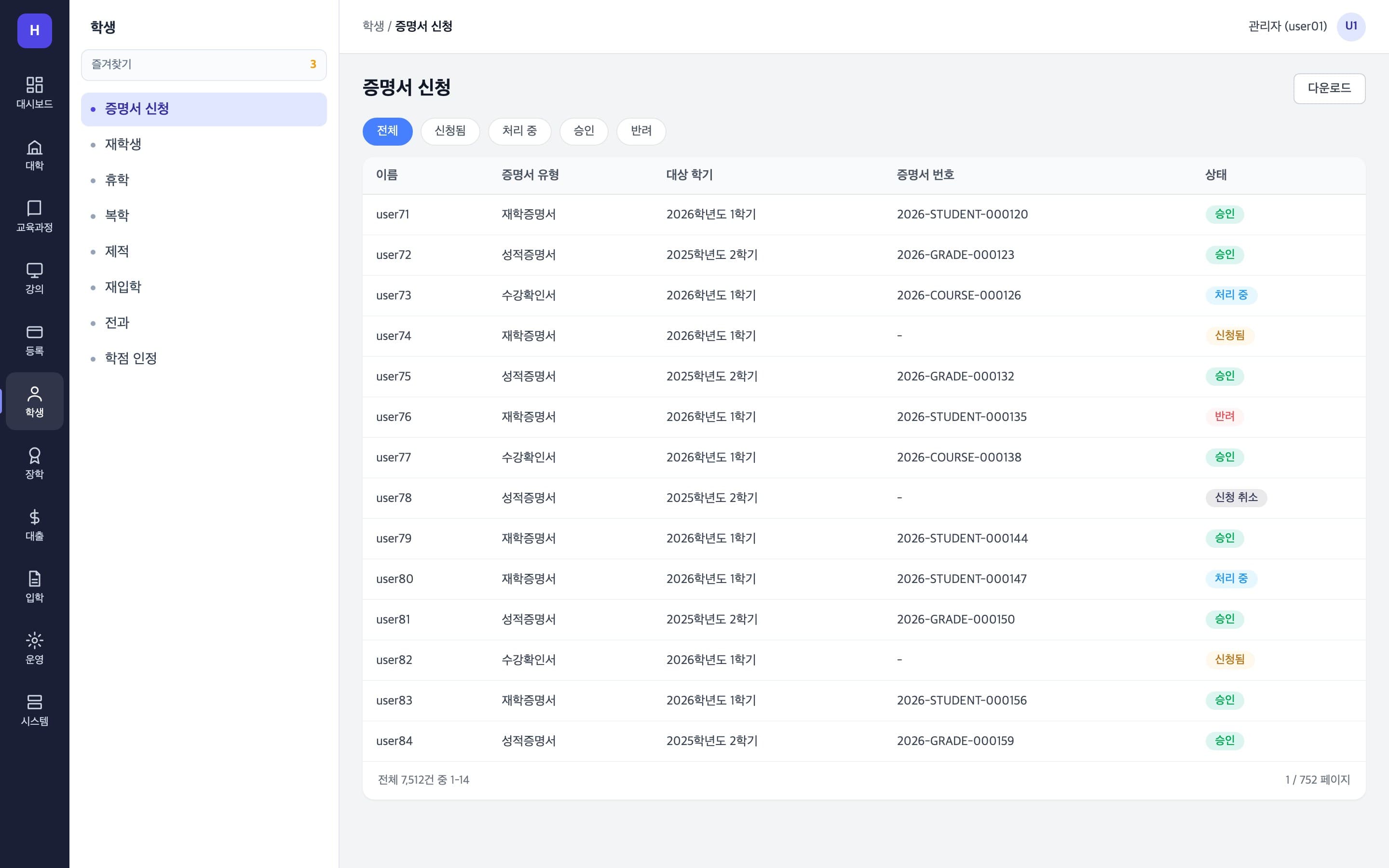Click 승인 badge for user77

1224,458
